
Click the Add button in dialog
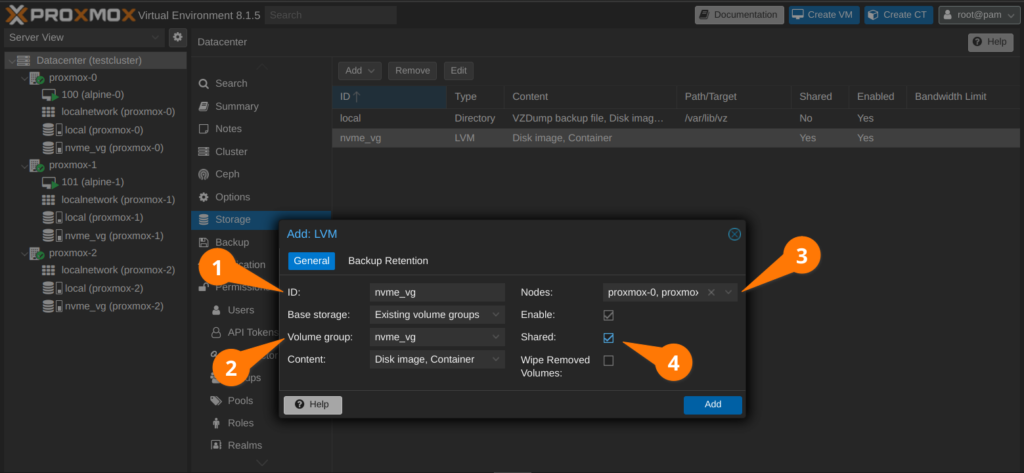pos(712,404)
